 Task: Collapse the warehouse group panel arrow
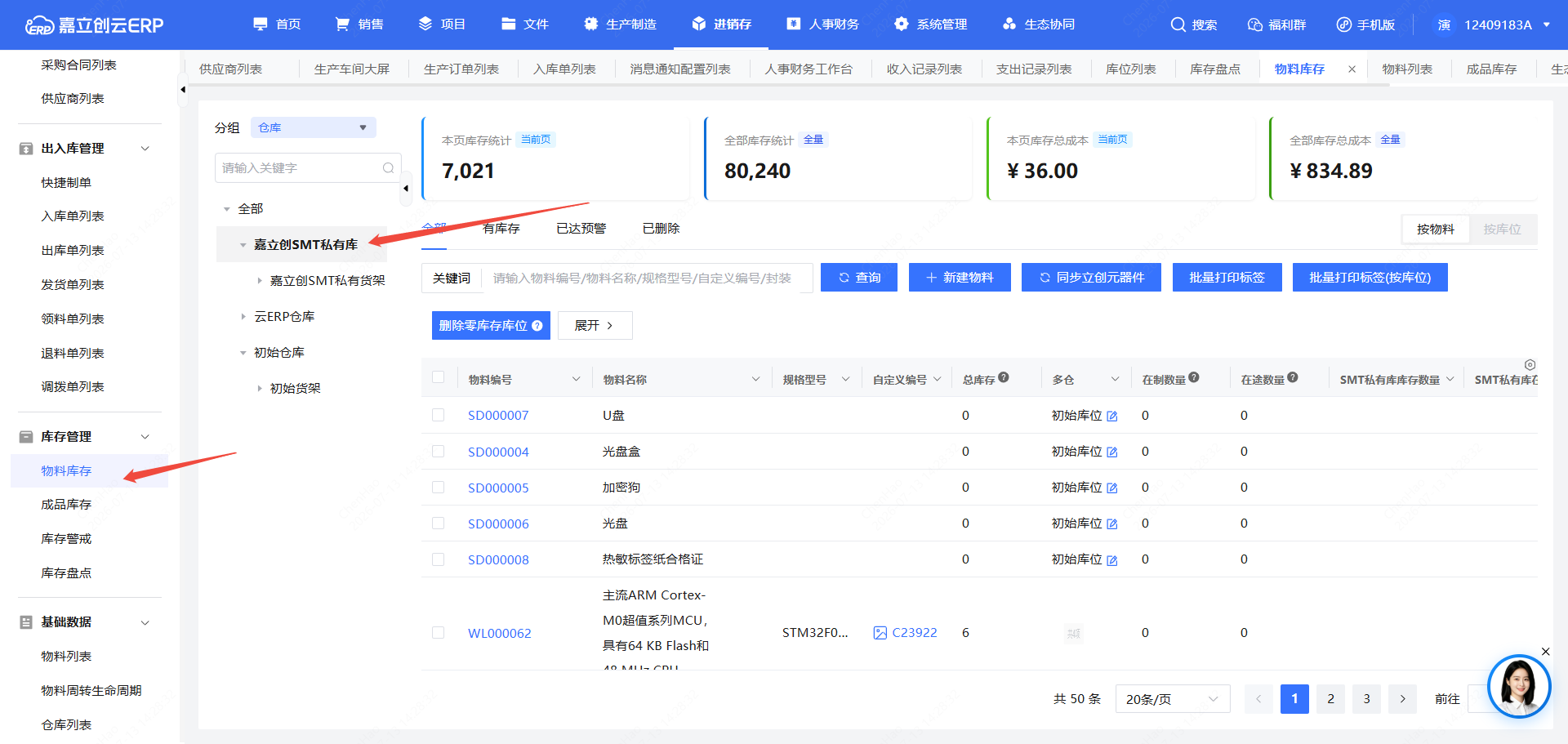[406, 189]
